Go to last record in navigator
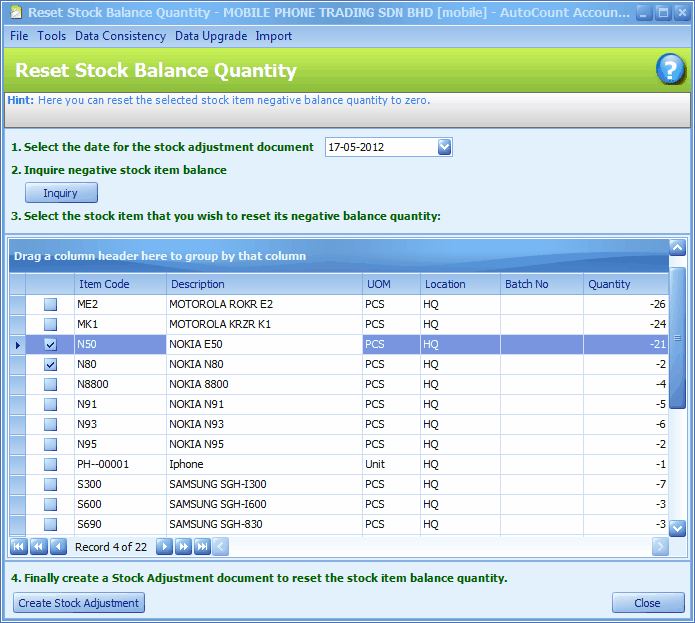Screen dimensions: 695x623 (202, 546)
